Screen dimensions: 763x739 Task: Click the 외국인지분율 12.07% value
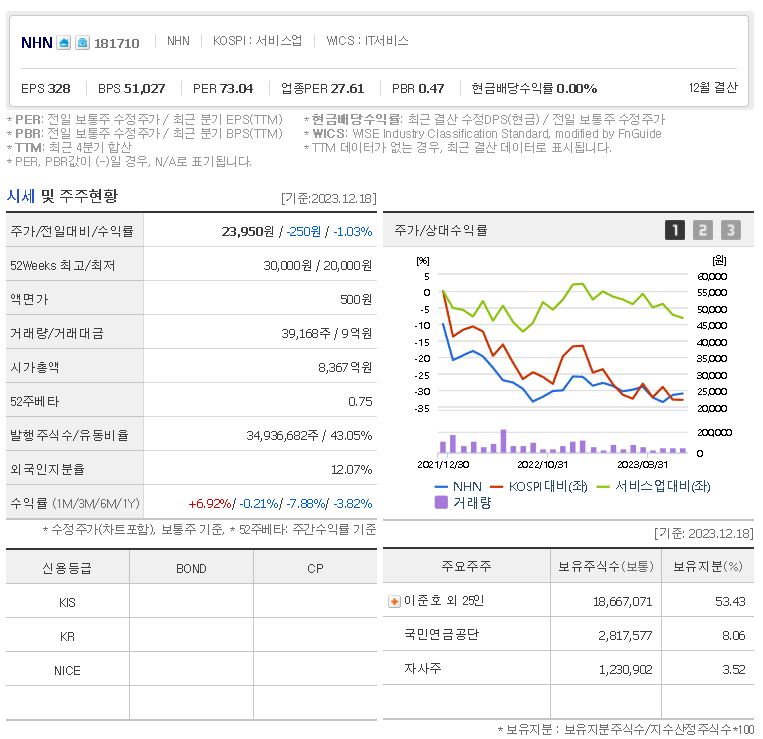pos(352,469)
